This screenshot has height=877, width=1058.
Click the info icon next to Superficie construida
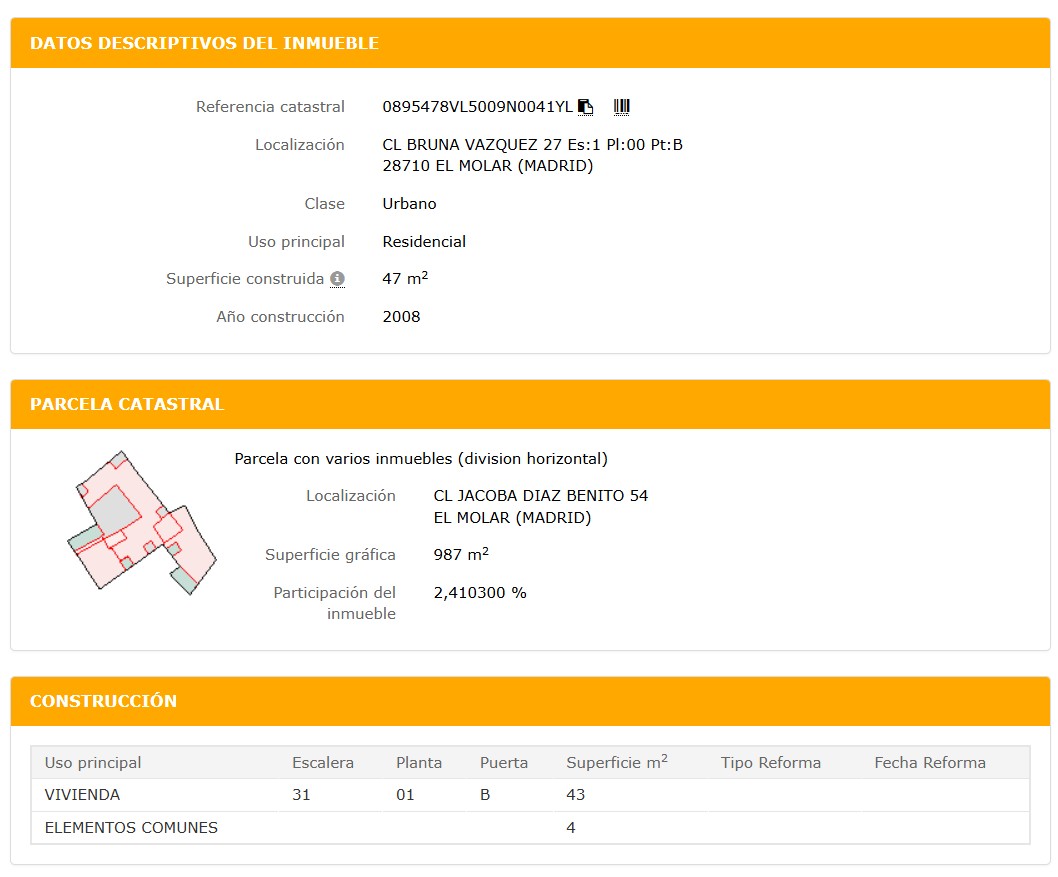[338, 279]
